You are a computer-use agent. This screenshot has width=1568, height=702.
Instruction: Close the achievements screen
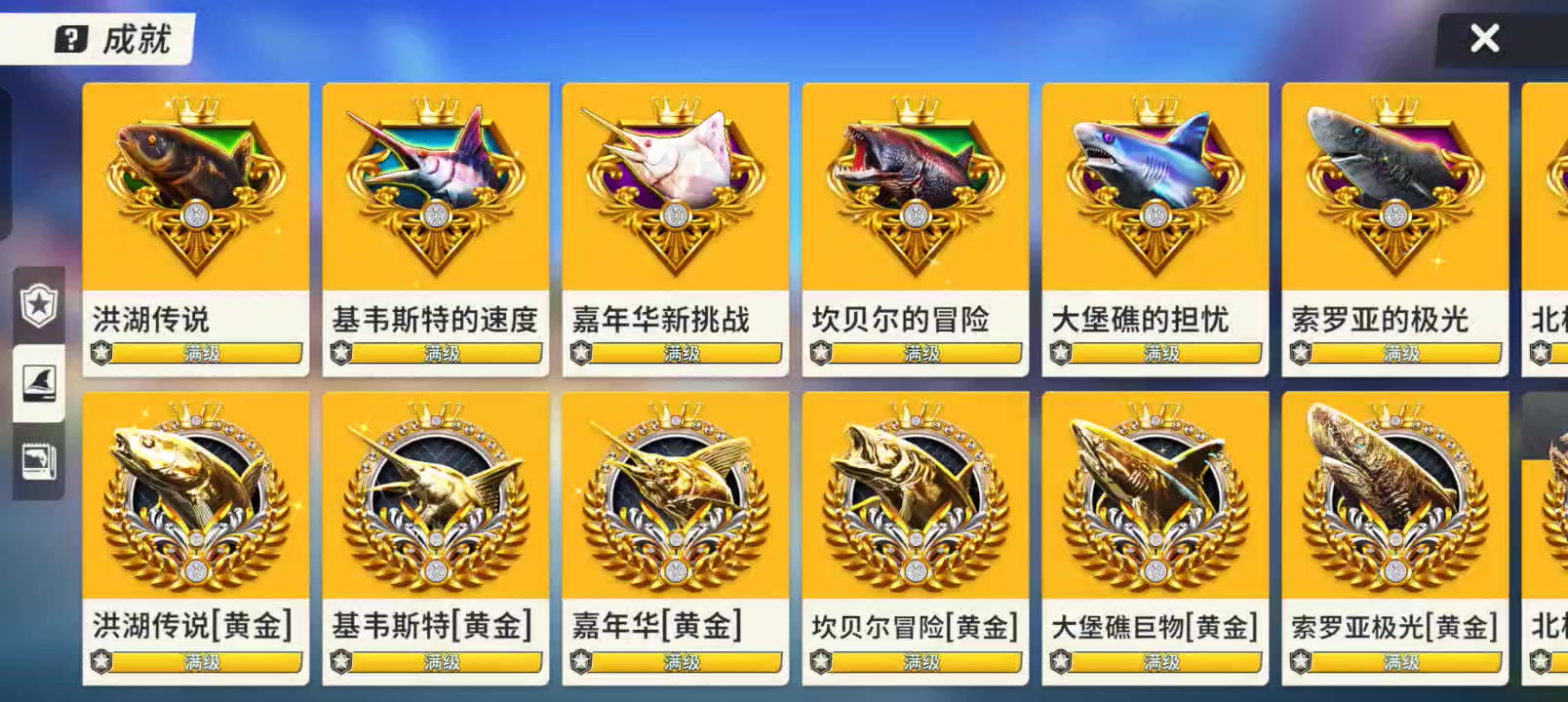pos(1484,38)
